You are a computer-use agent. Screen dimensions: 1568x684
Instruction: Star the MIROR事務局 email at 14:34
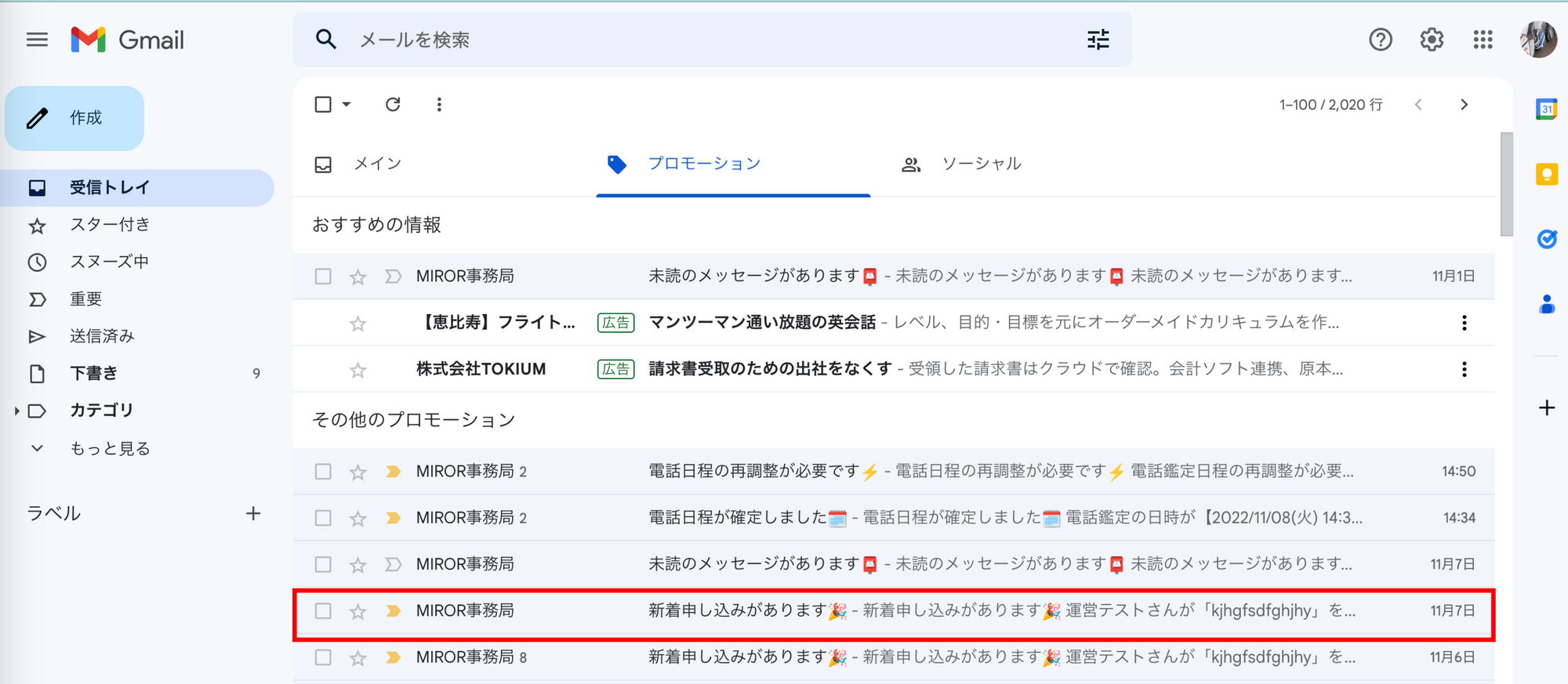coord(358,518)
